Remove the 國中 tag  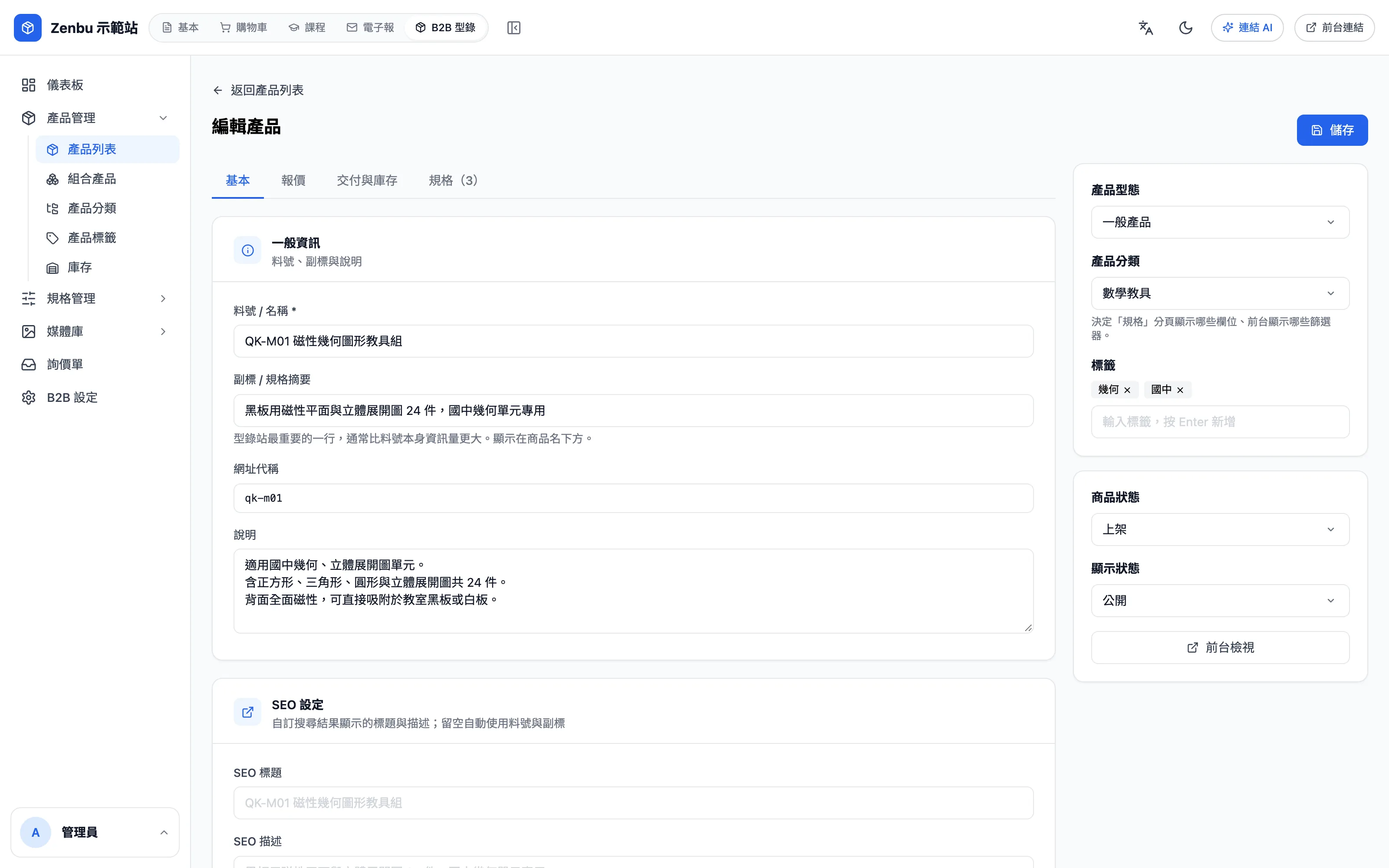(x=1180, y=390)
